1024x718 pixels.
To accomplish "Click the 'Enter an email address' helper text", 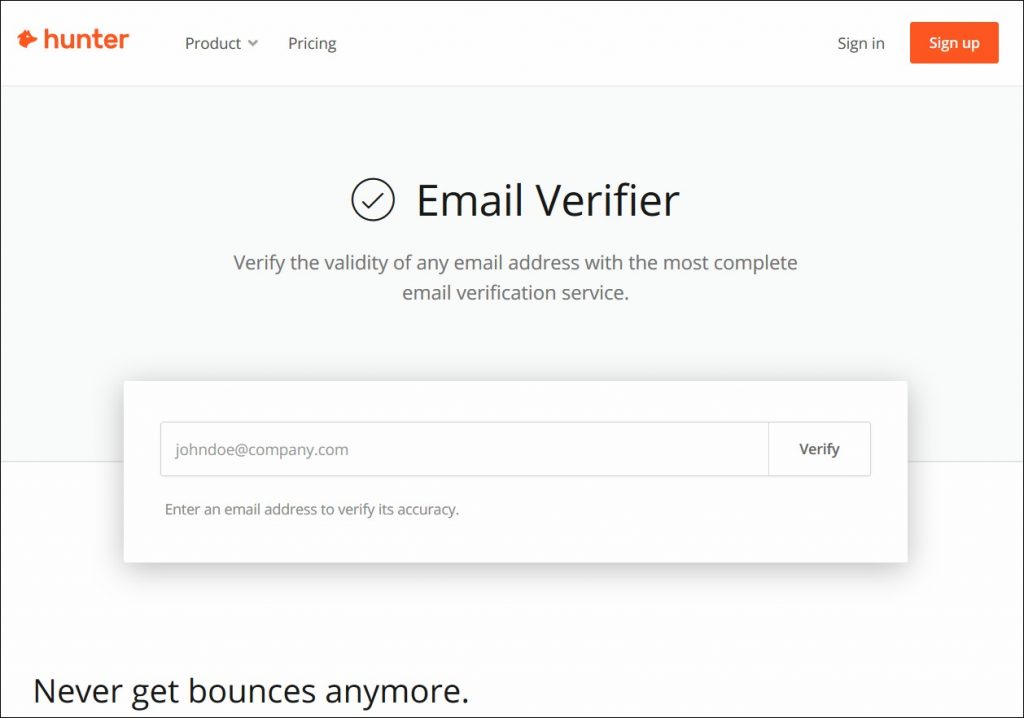I will (311, 509).
